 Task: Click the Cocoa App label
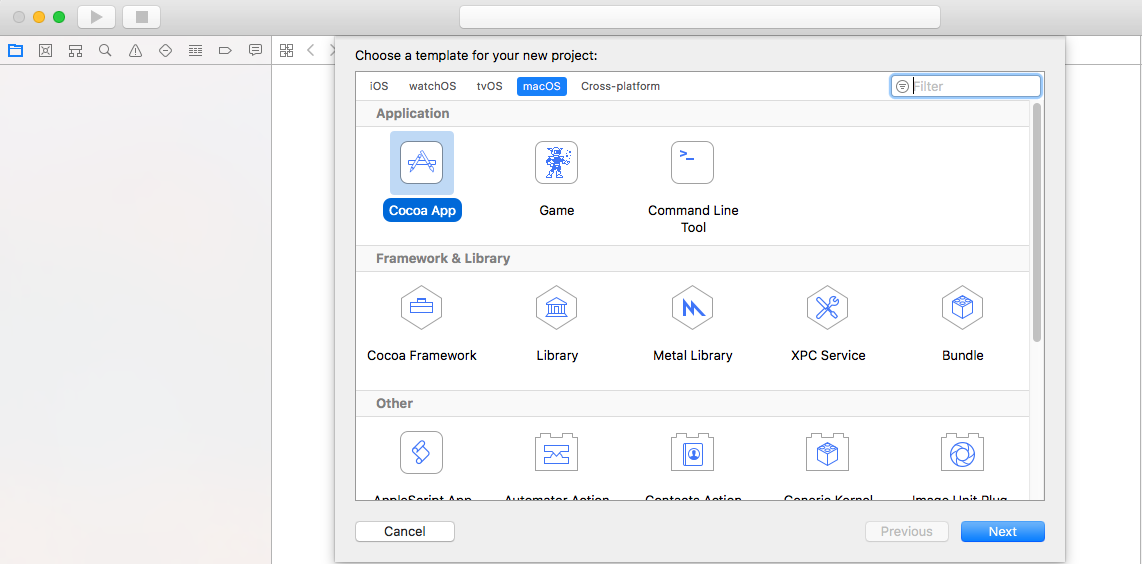point(422,211)
